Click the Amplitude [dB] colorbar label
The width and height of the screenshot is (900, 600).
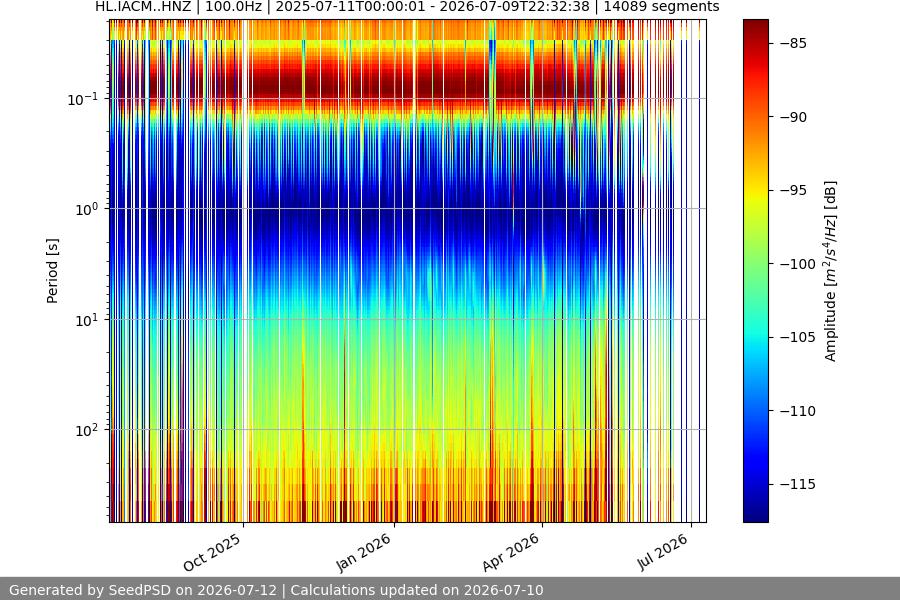[x=831, y=271]
